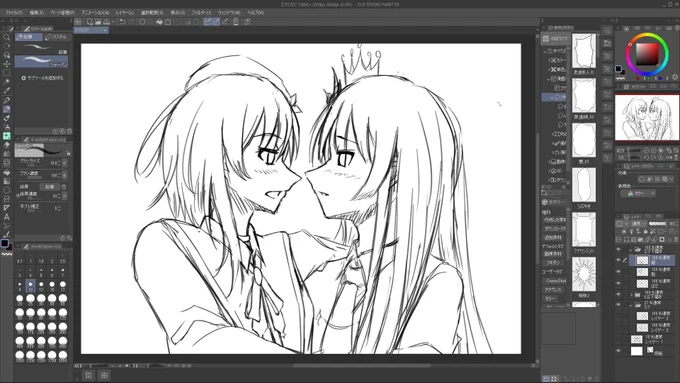This screenshot has height=383, width=680.
Task: Select the Brush tool
Action: point(7,118)
